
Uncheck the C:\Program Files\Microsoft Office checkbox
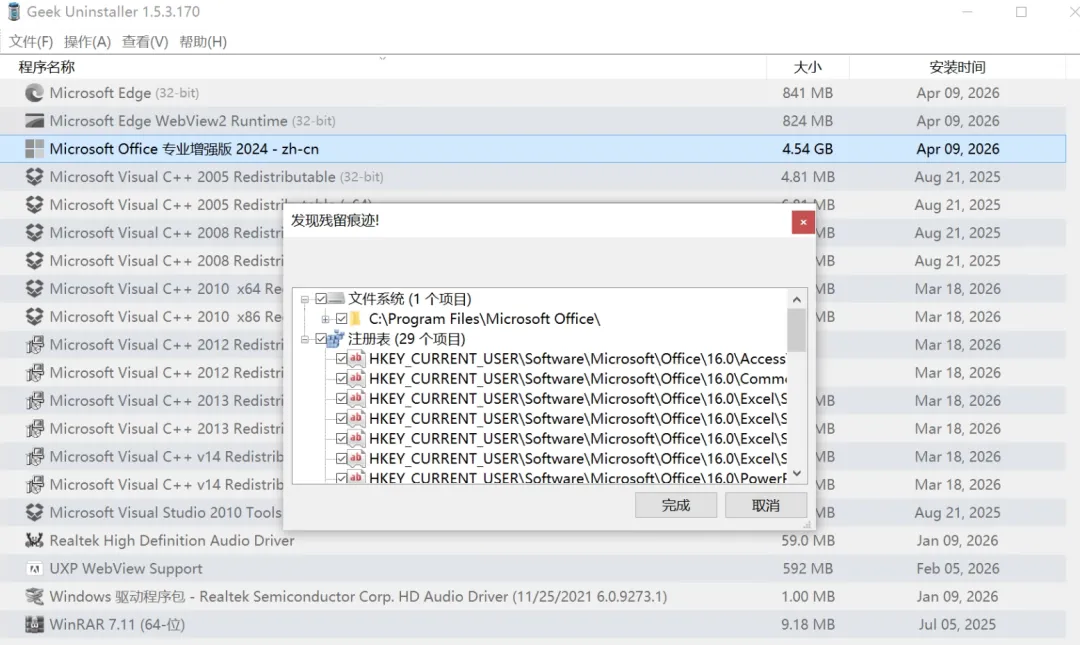[x=342, y=319]
